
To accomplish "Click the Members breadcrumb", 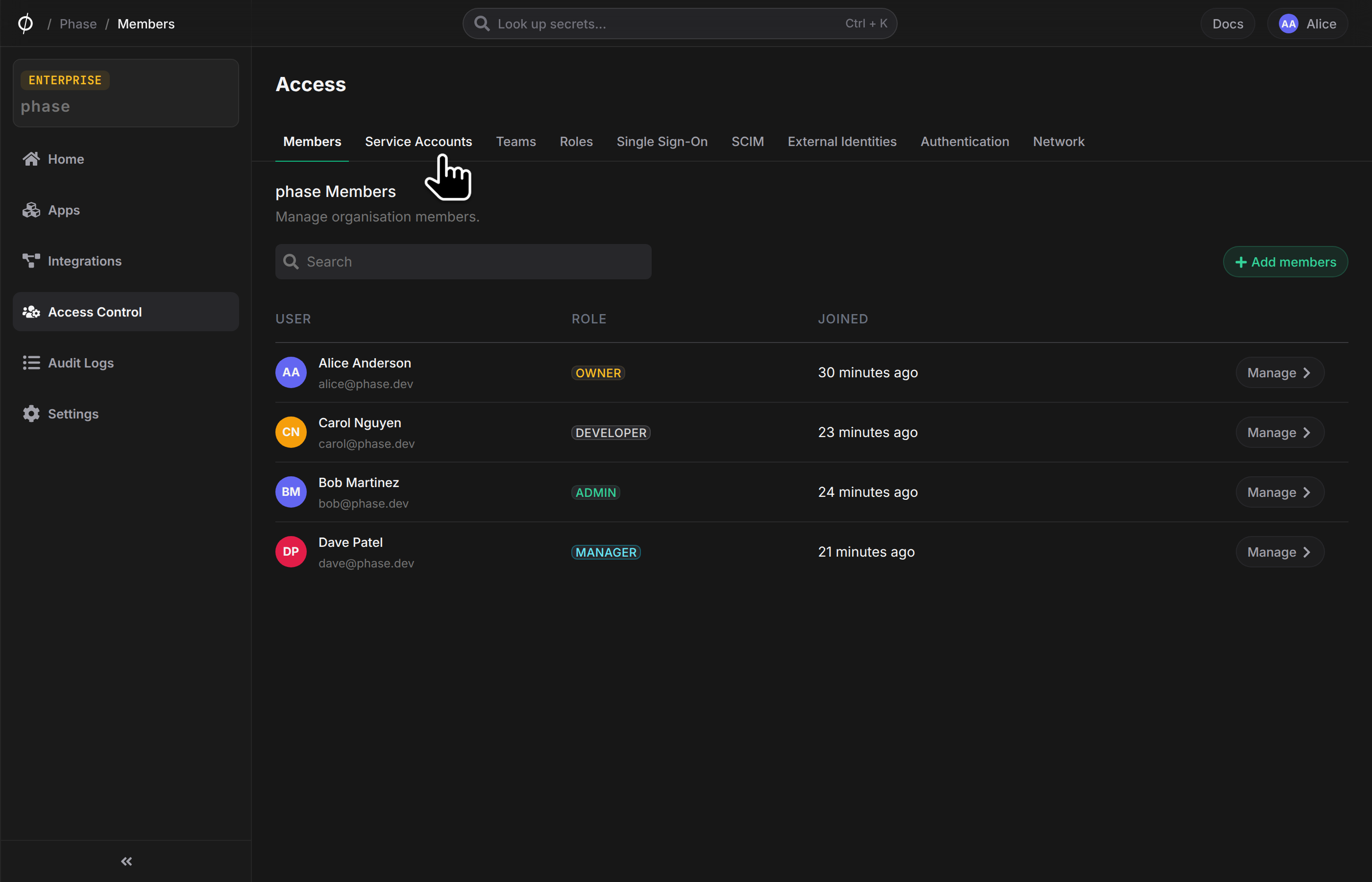I will tap(146, 24).
